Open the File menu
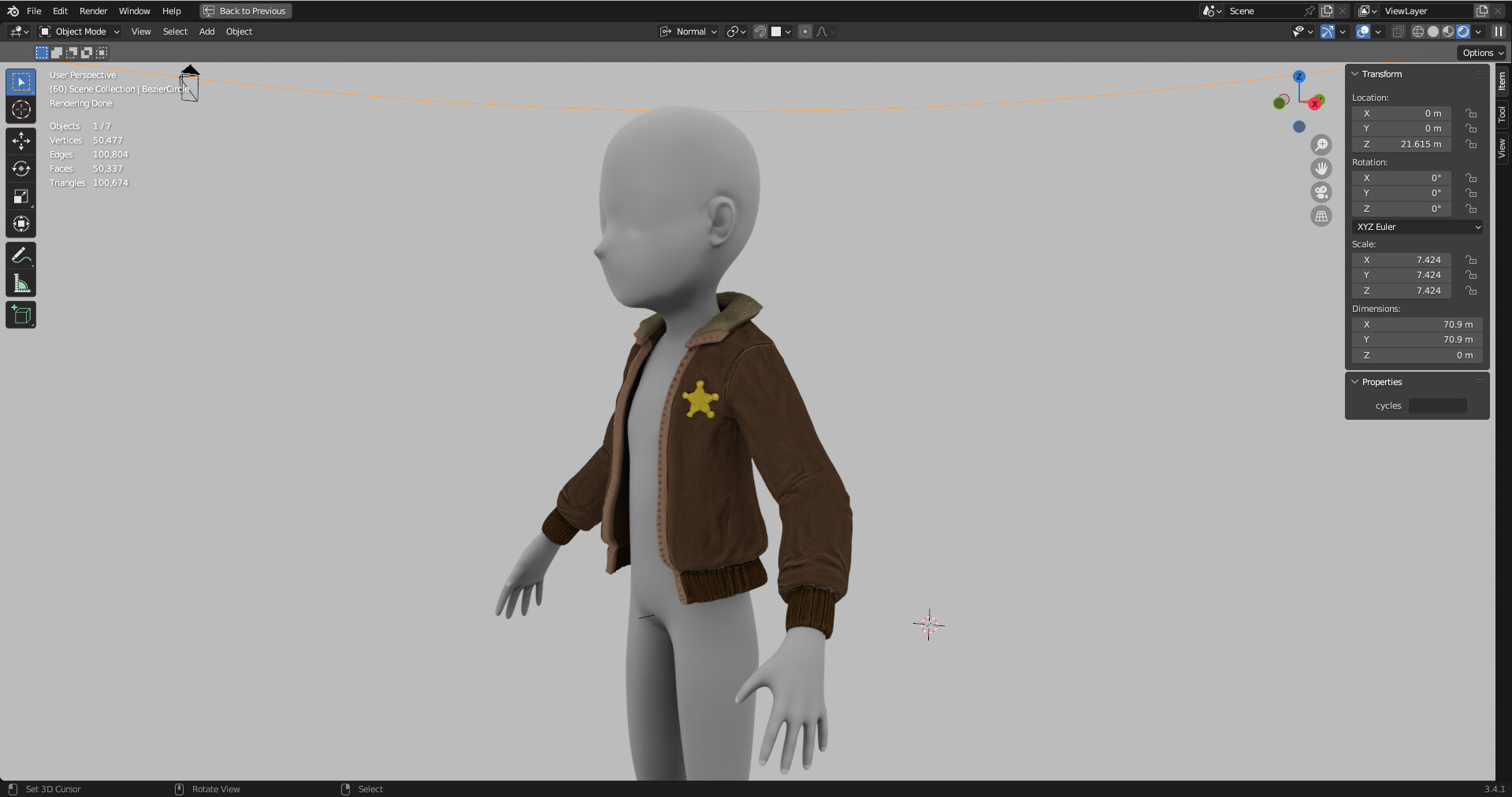The image size is (1512, 797). click(34, 11)
